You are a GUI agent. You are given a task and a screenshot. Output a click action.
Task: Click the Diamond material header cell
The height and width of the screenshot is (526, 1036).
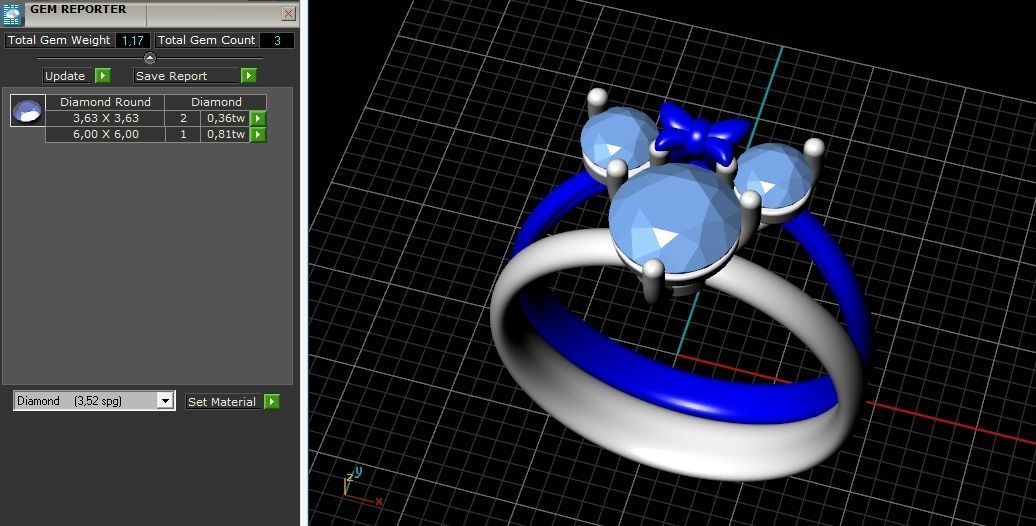click(x=216, y=102)
